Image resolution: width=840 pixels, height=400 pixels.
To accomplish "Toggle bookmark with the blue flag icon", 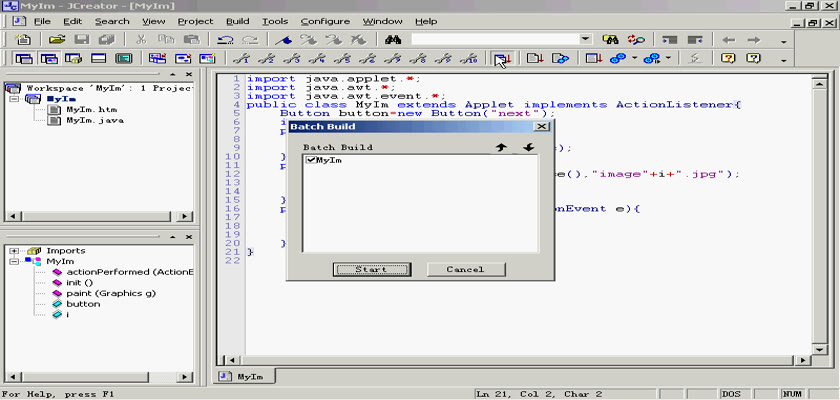I will point(283,40).
